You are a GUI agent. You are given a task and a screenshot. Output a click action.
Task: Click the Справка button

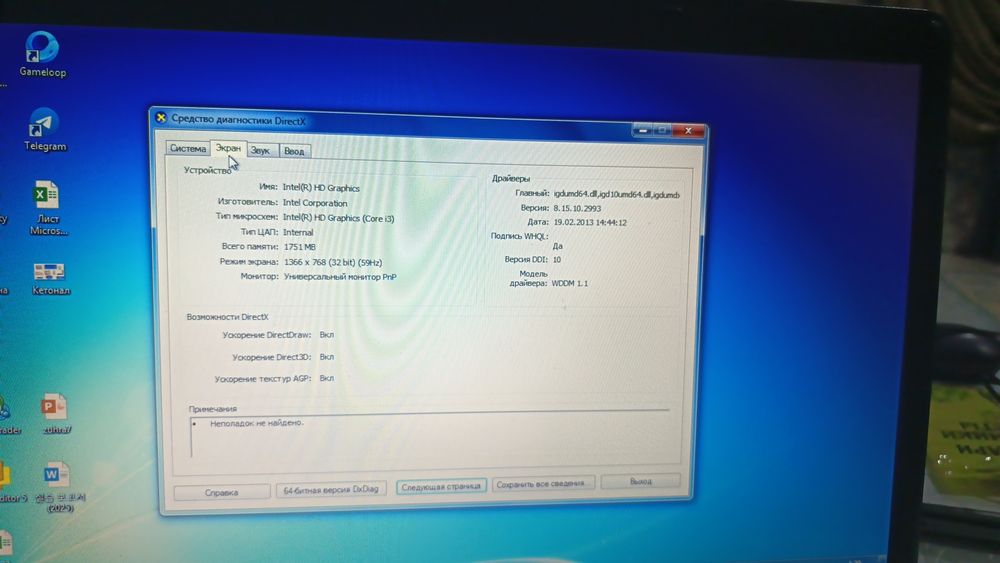tap(221, 492)
